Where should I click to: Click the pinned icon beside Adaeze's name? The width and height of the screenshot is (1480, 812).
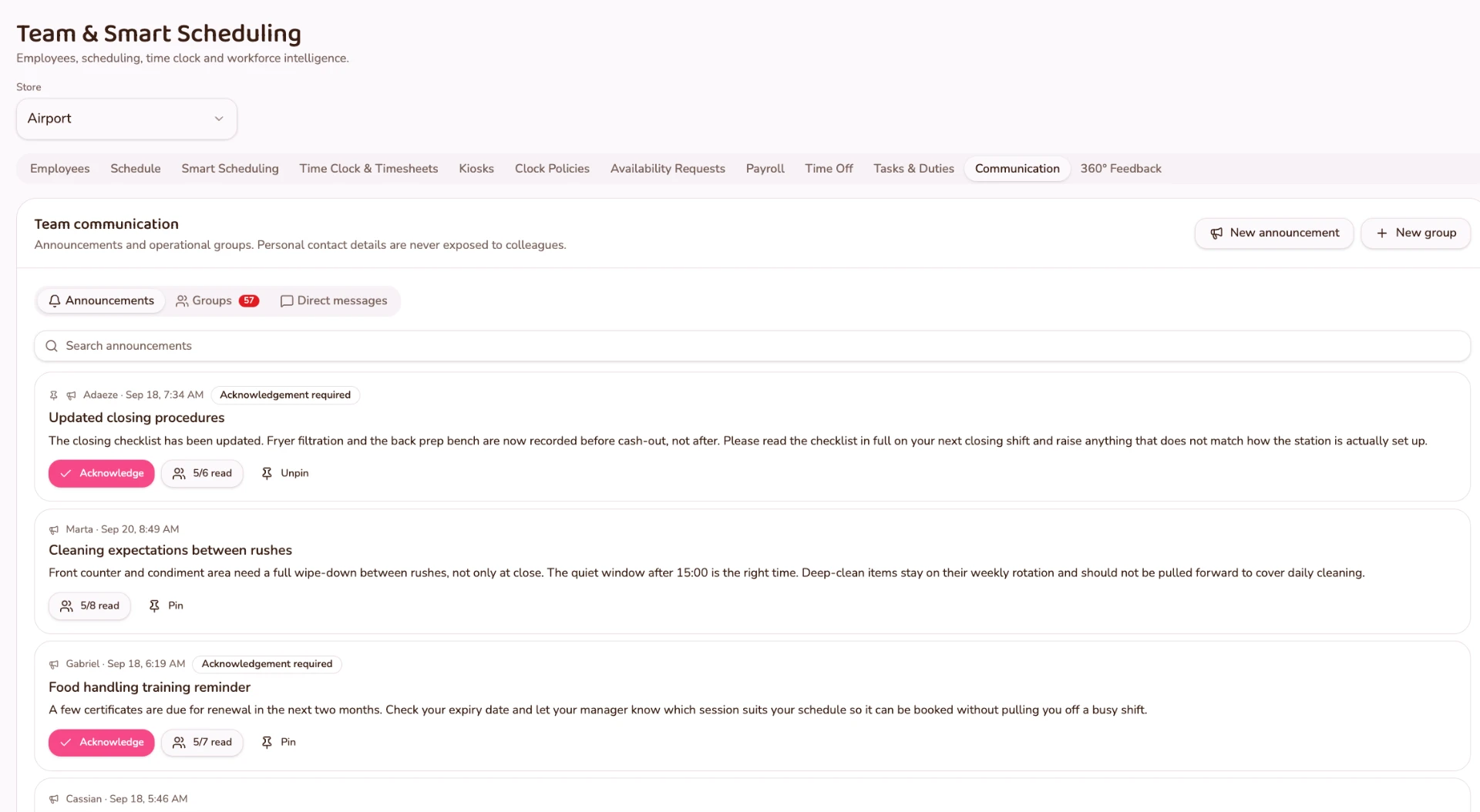pyautogui.click(x=54, y=395)
